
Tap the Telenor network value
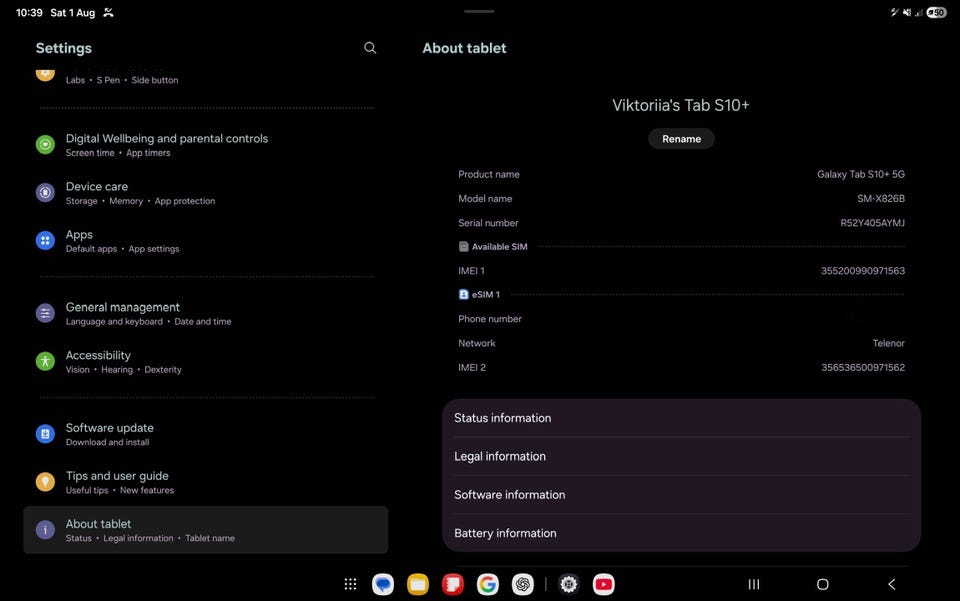888,343
